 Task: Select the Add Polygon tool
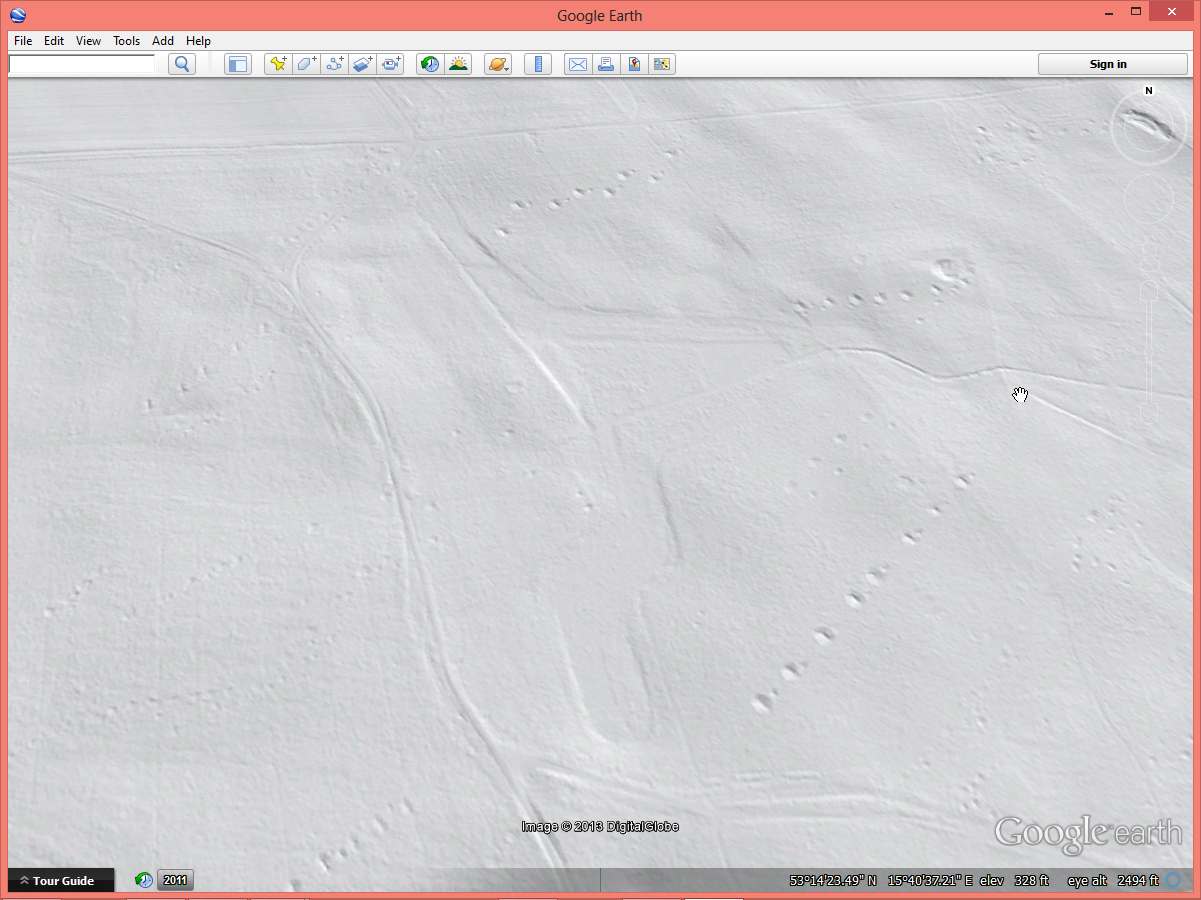[306, 64]
